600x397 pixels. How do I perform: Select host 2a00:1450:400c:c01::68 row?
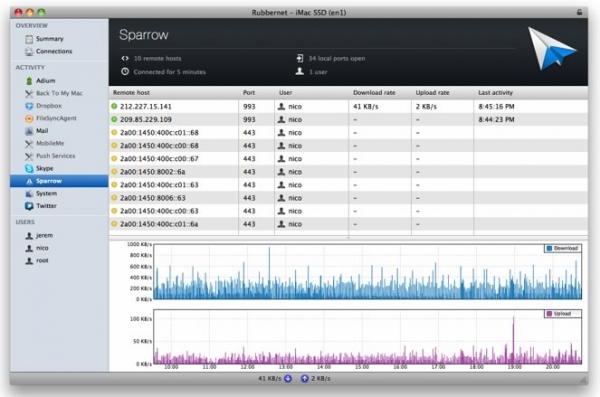[348, 132]
